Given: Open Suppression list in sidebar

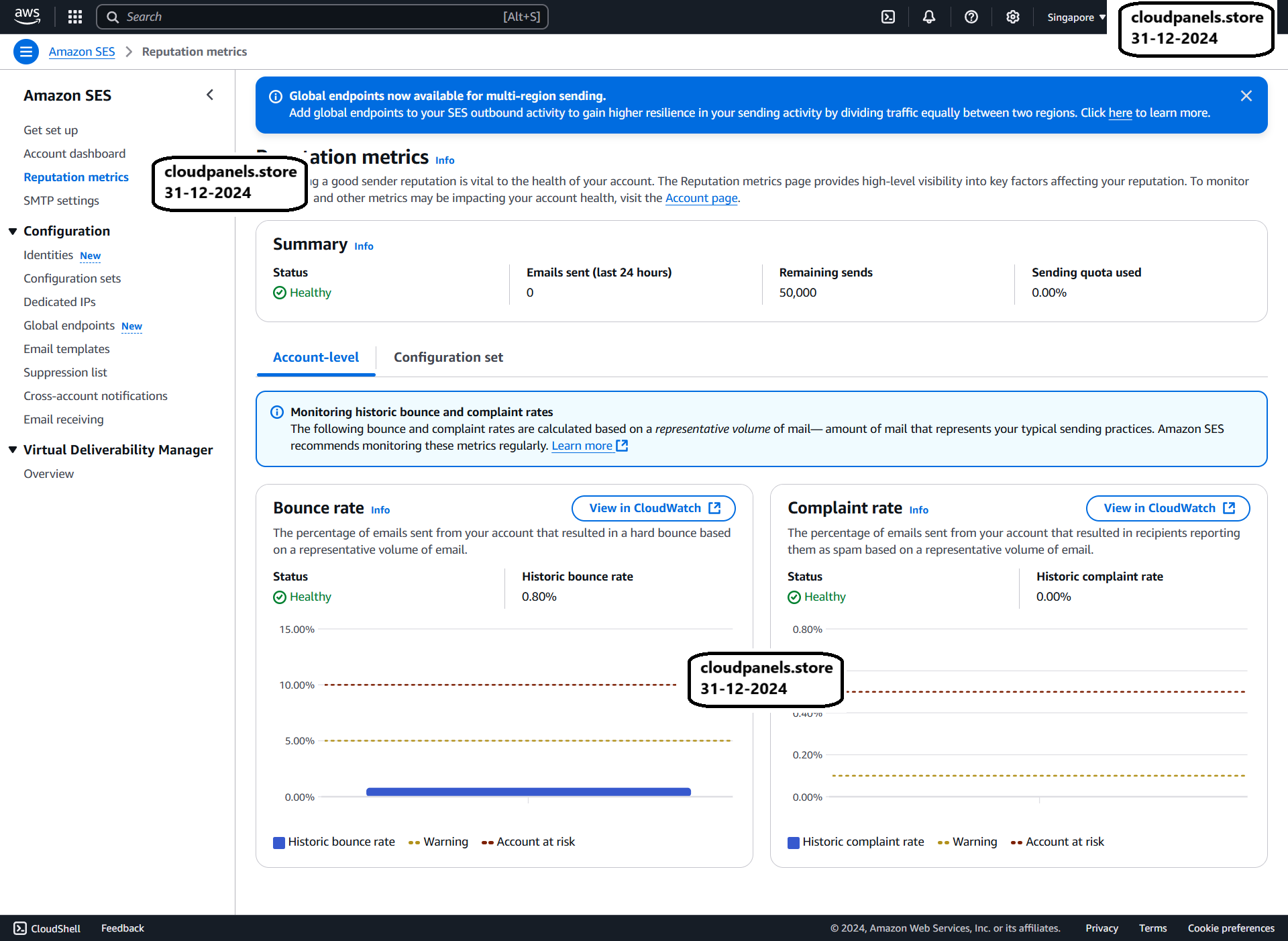Looking at the screenshot, I should click(x=65, y=373).
